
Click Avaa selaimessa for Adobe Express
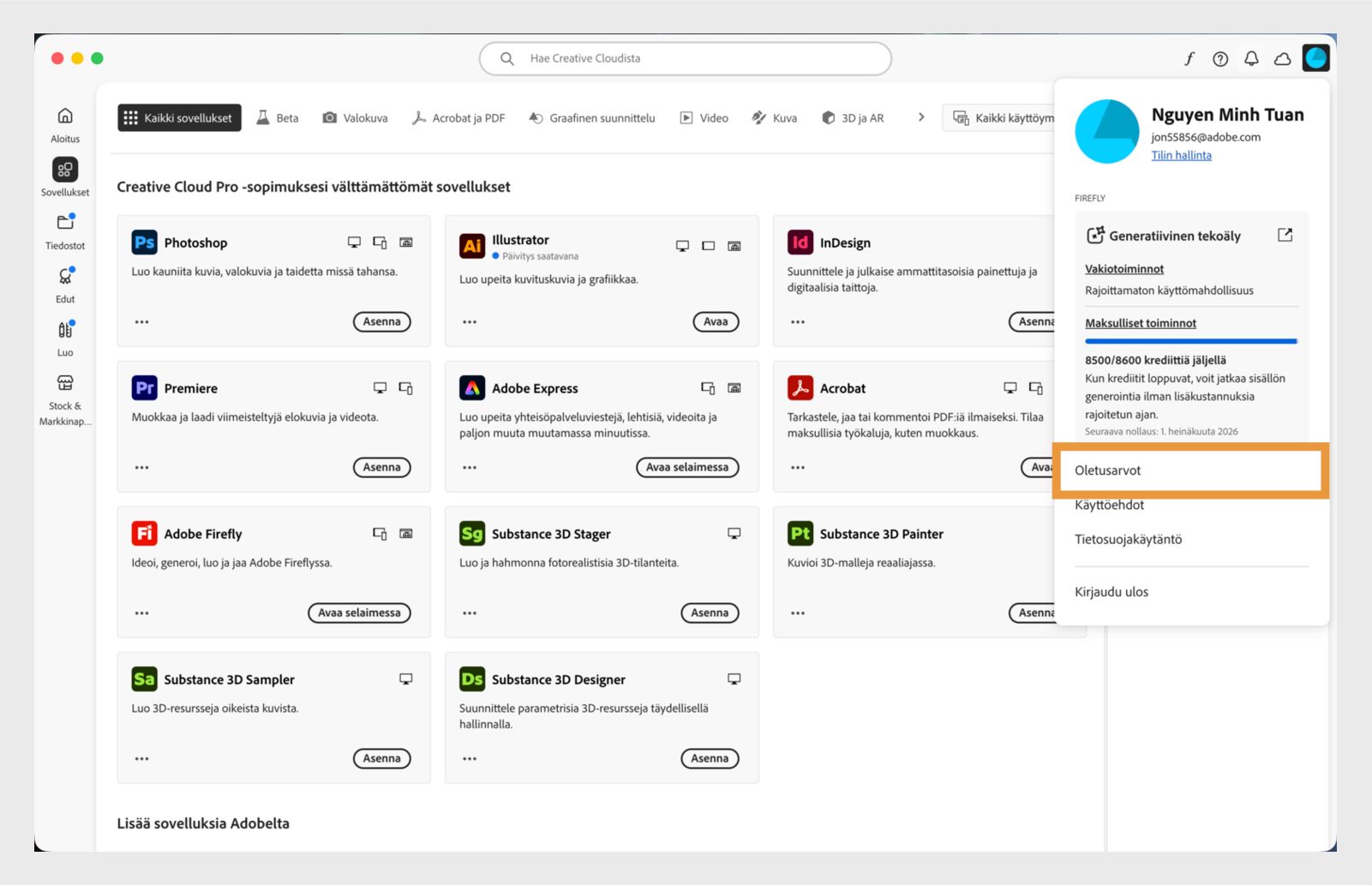(687, 468)
